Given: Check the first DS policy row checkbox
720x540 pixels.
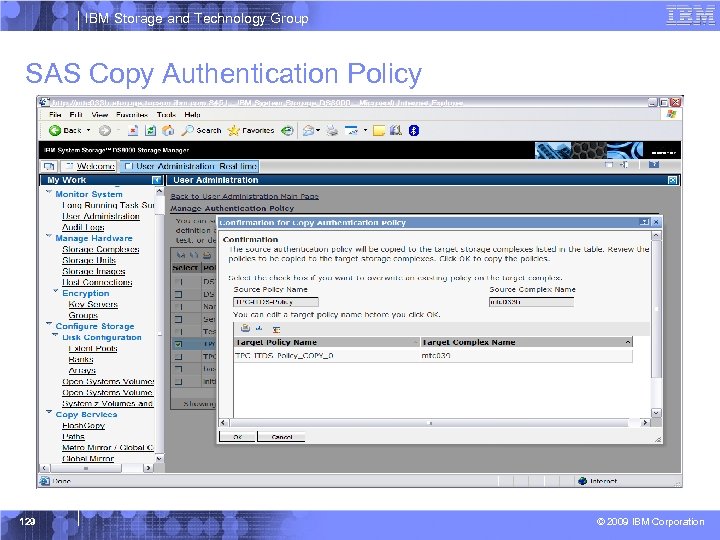Looking at the screenshot, I should (x=178, y=281).
